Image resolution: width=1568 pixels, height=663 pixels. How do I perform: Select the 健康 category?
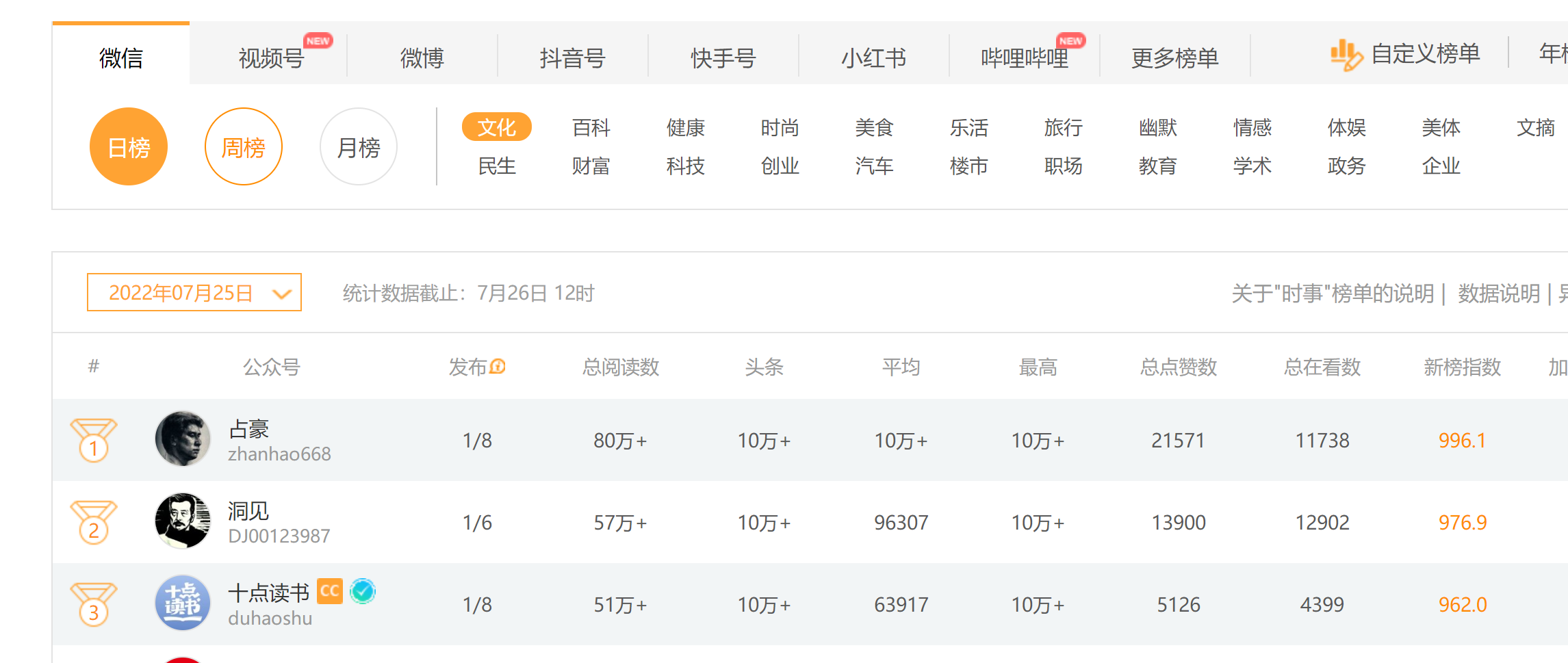686,127
